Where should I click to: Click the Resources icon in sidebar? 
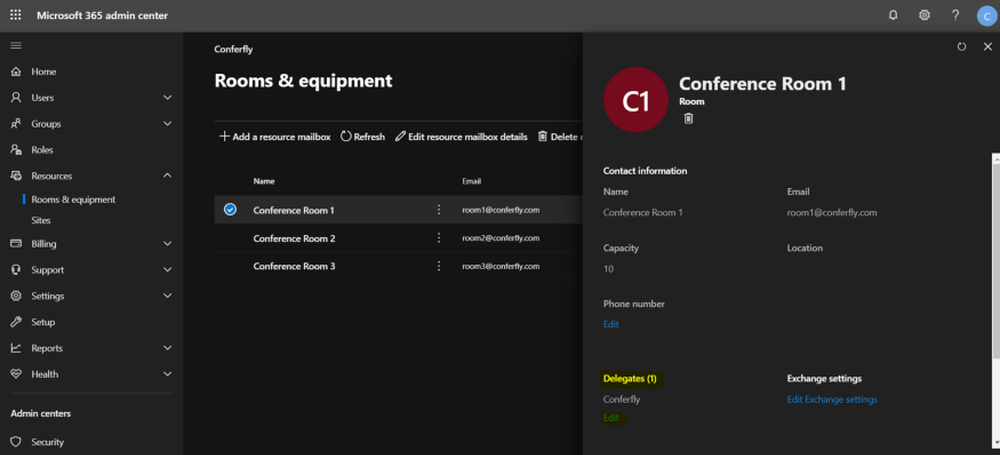[x=16, y=175]
